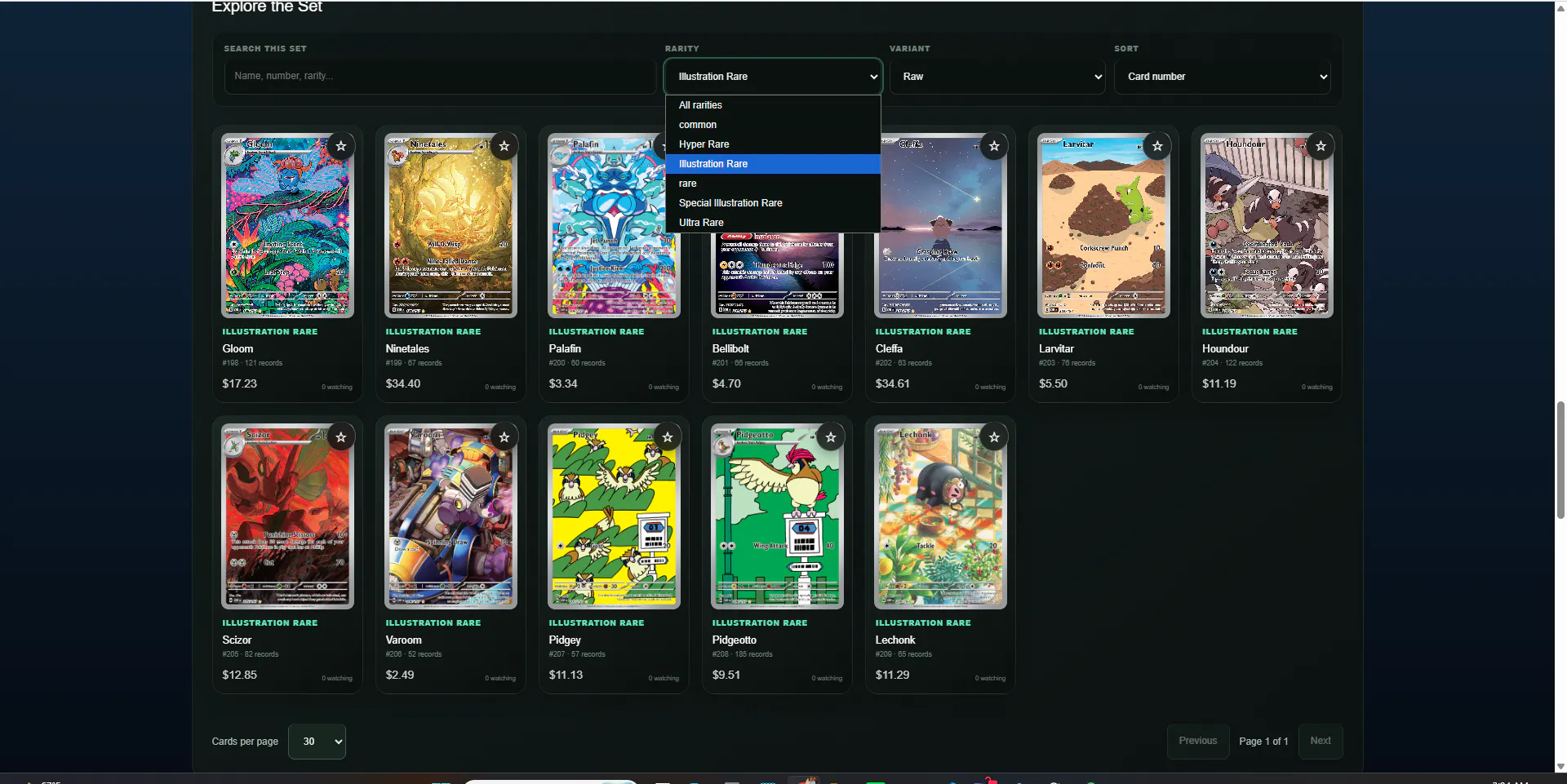This screenshot has width=1567, height=784.
Task: Open the Pidgey card image
Action: (x=614, y=517)
